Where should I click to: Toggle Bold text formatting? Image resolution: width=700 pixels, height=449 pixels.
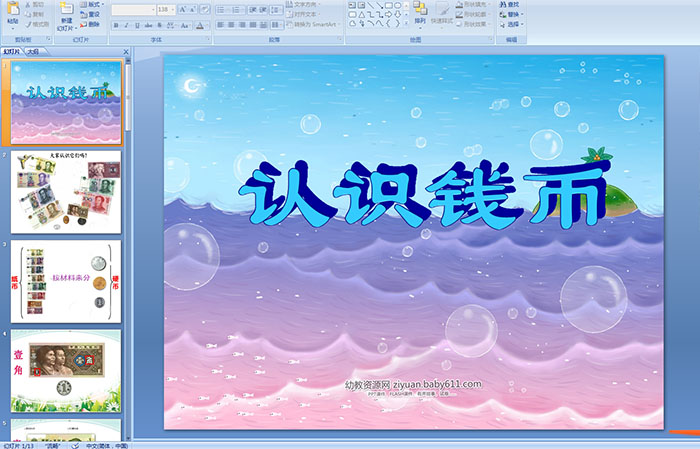[x=115, y=24]
